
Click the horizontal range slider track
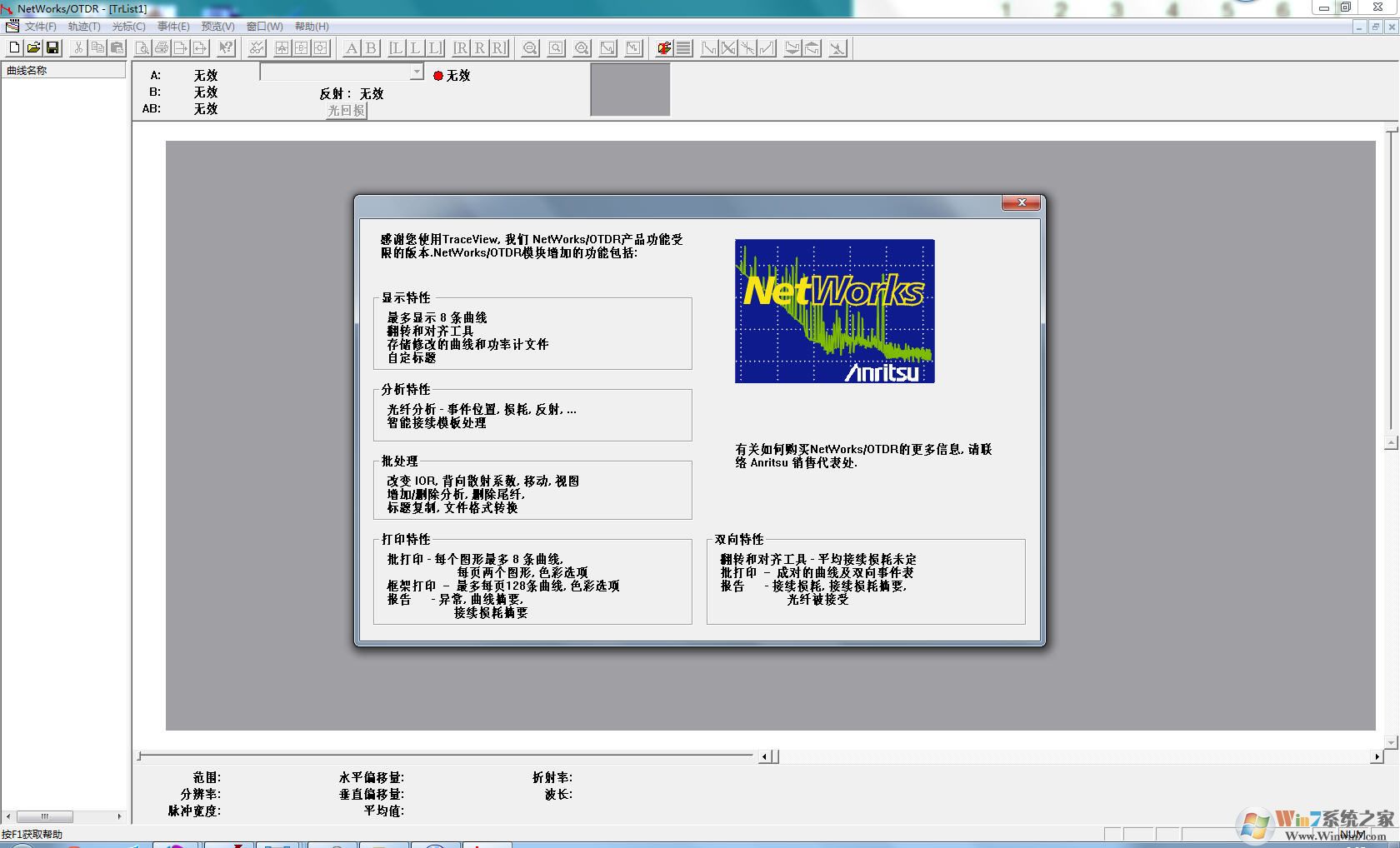(x=446, y=756)
